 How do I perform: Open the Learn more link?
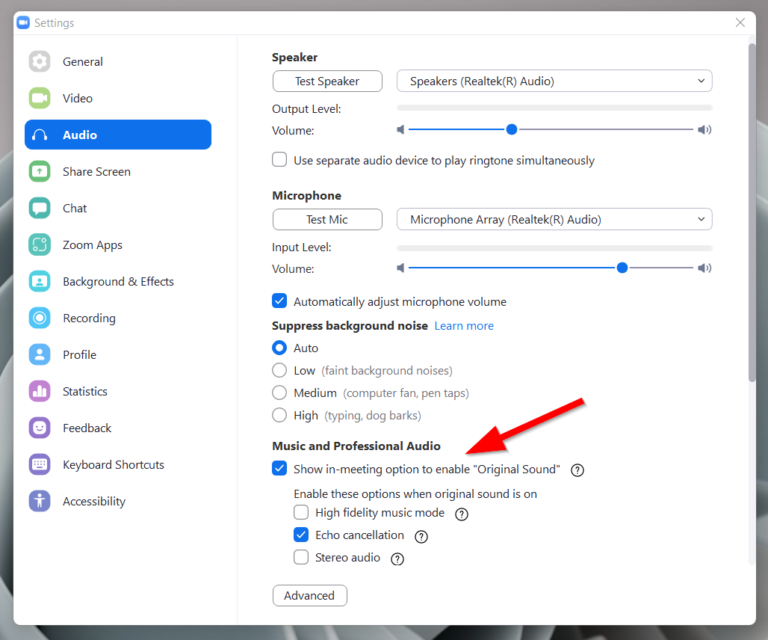(463, 326)
